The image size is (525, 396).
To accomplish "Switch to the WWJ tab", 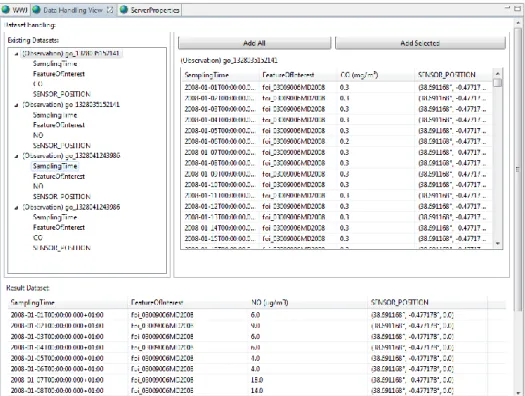I will 15,10.
